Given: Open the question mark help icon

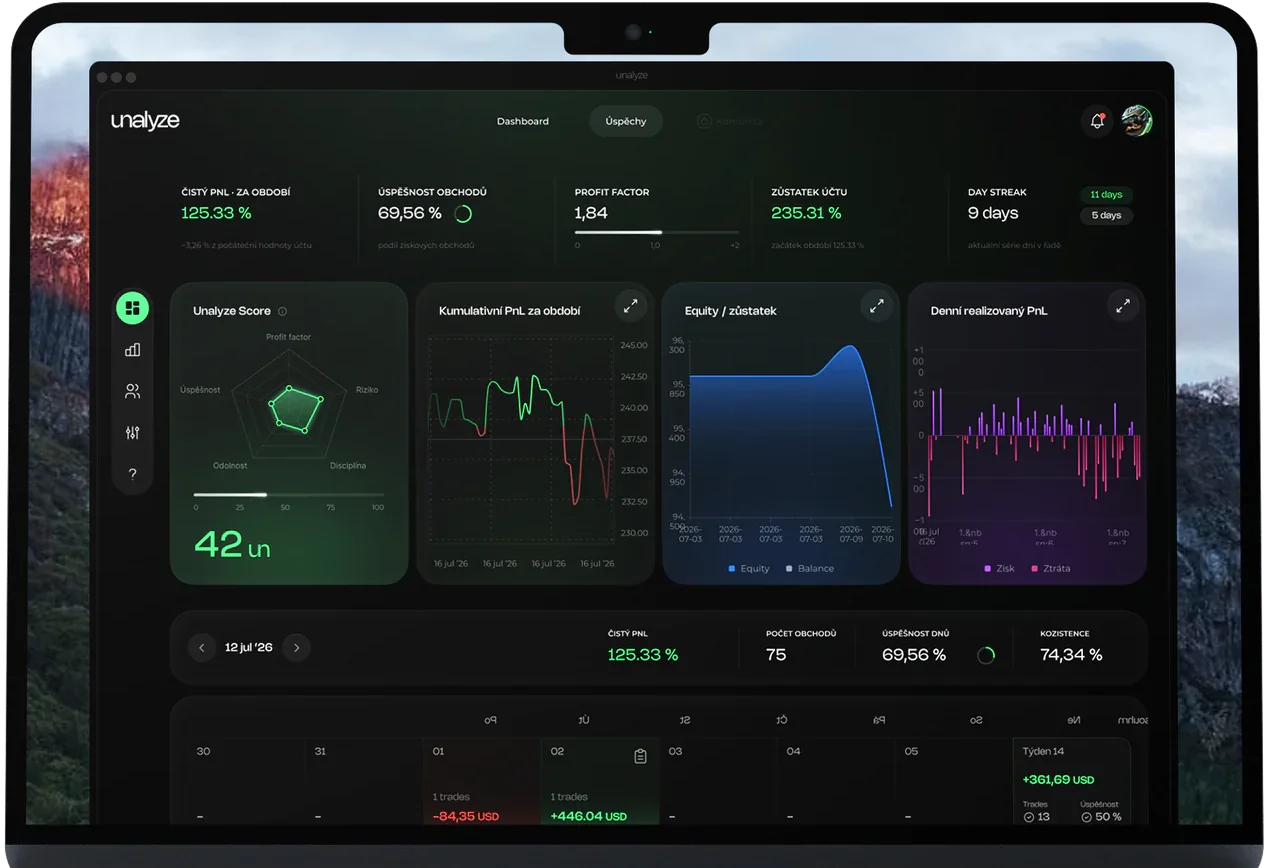Looking at the screenshot, I should click(x=132, y=474).
